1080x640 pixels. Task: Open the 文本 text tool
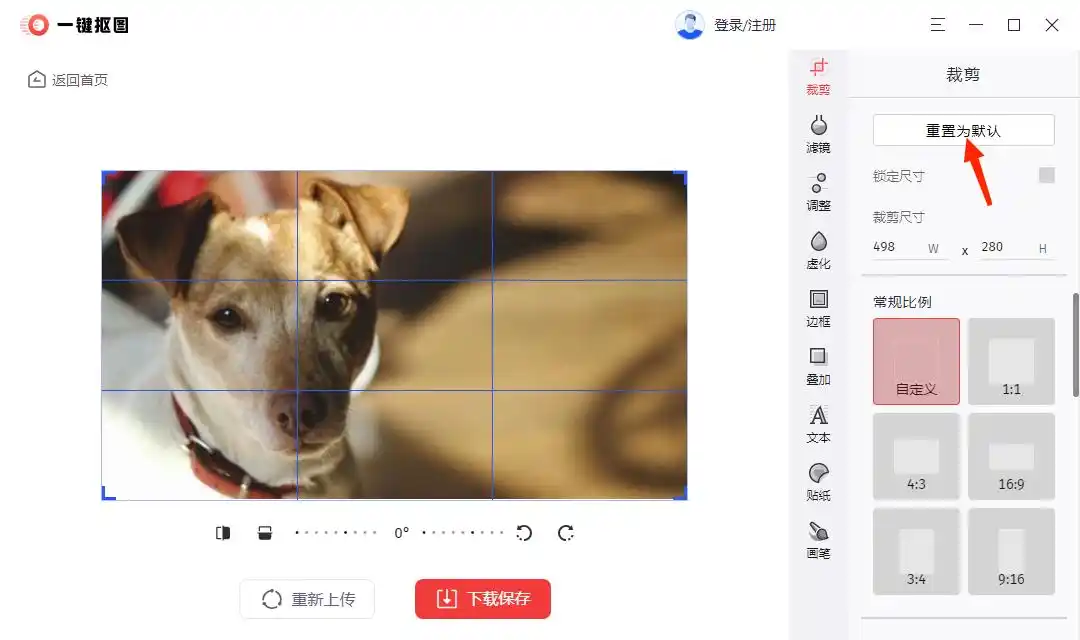(x=818, y=423)
